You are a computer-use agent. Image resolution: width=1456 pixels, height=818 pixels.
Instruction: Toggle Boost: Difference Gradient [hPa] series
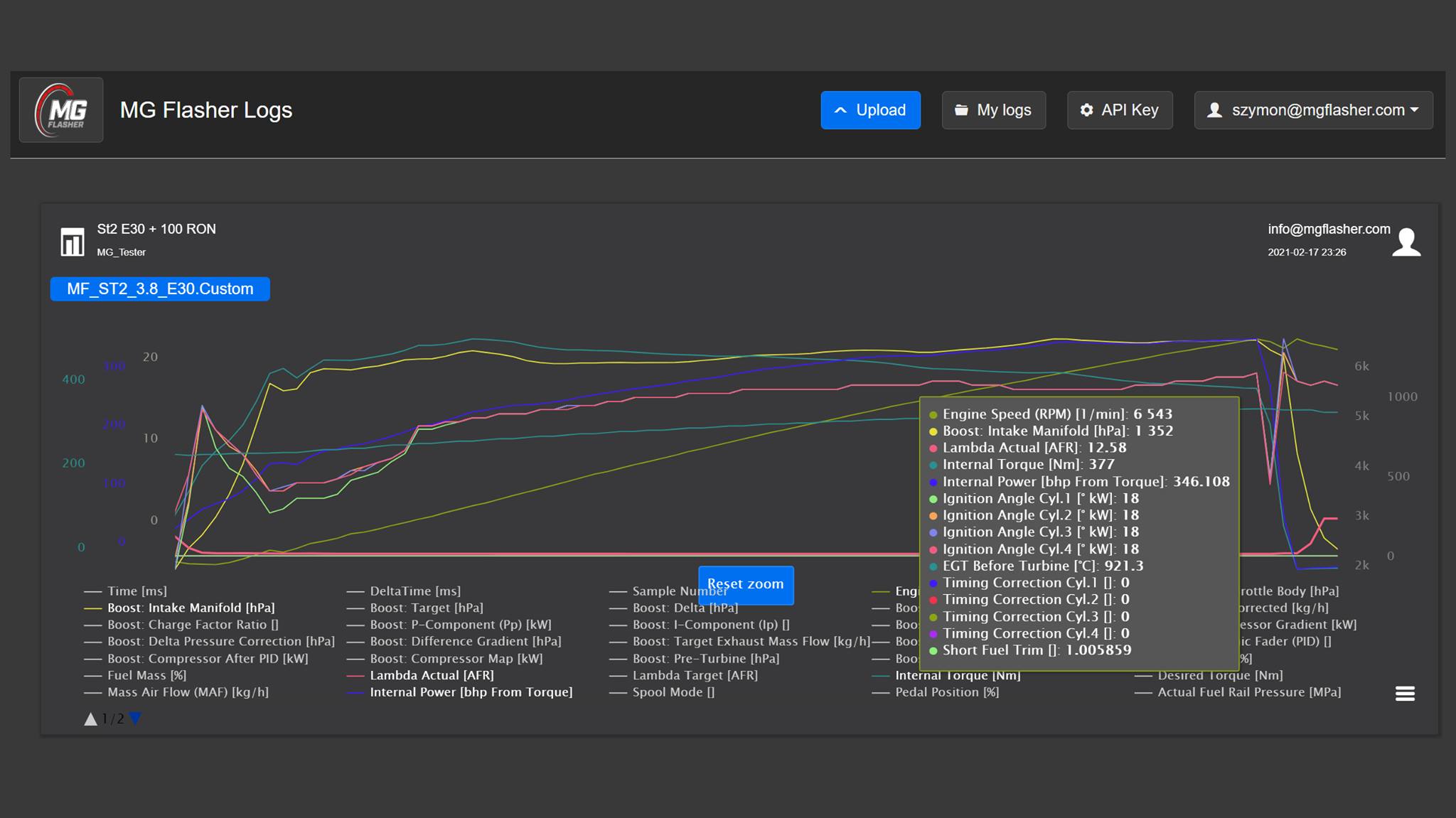coord(454,642)
